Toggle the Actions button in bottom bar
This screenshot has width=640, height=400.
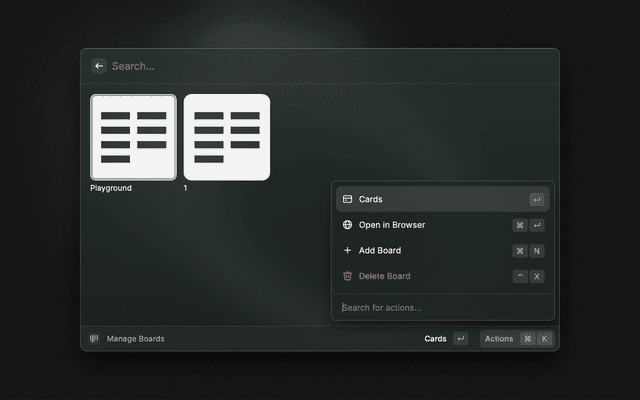[499, 339]
